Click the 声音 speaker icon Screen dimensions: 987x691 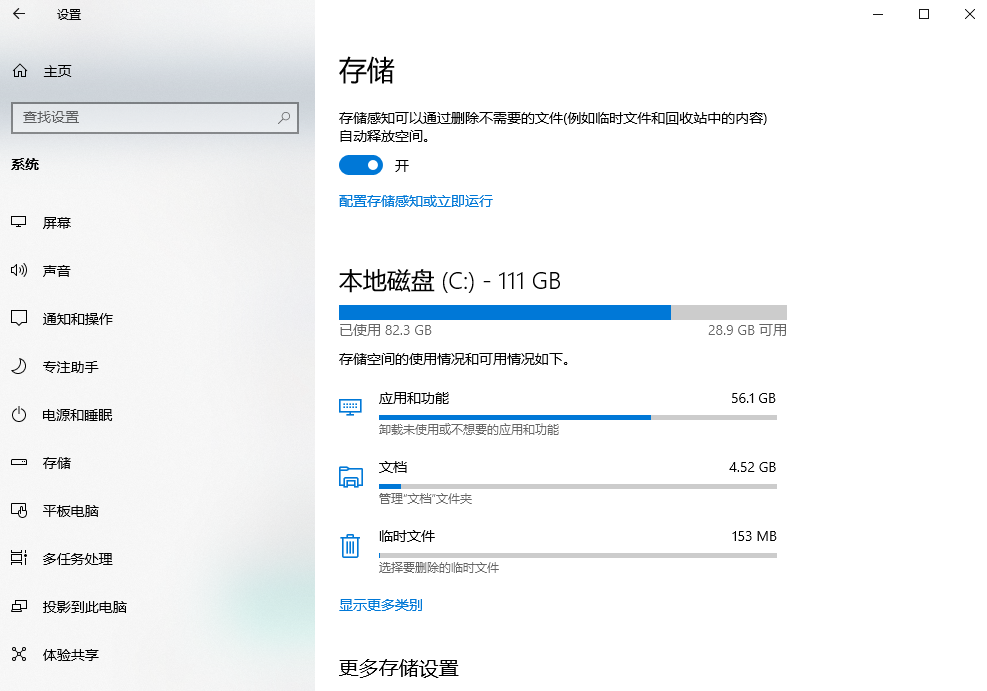click(x=19, y=271)
